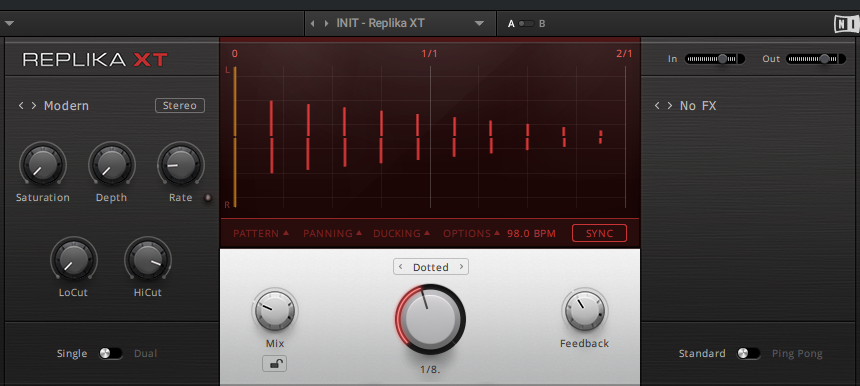Select slot B label
This screenshot has height=386, width=860.
tap(542, 24)
